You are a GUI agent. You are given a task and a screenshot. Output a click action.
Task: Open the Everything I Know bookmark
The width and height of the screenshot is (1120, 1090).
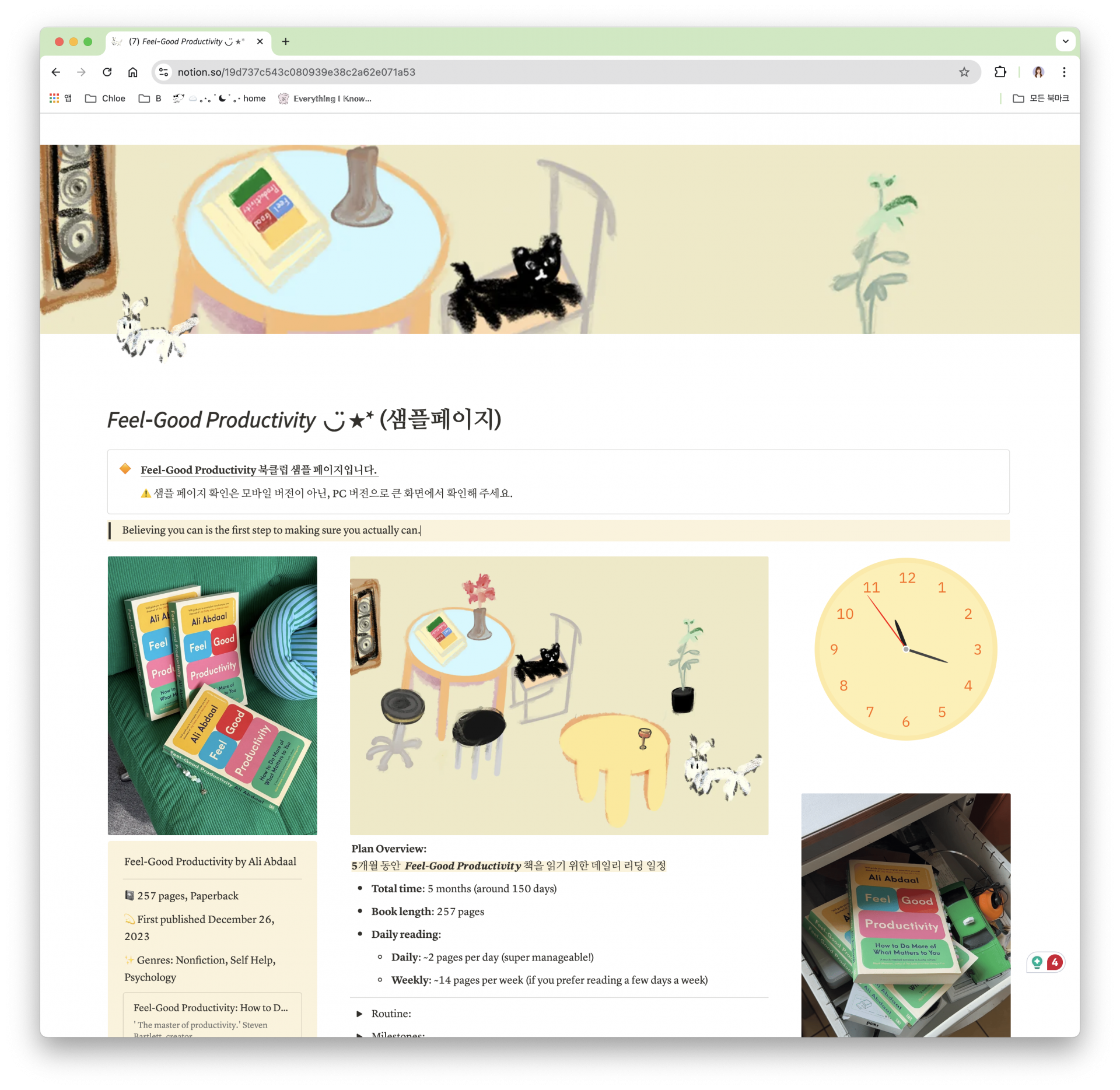coord(325,99)
